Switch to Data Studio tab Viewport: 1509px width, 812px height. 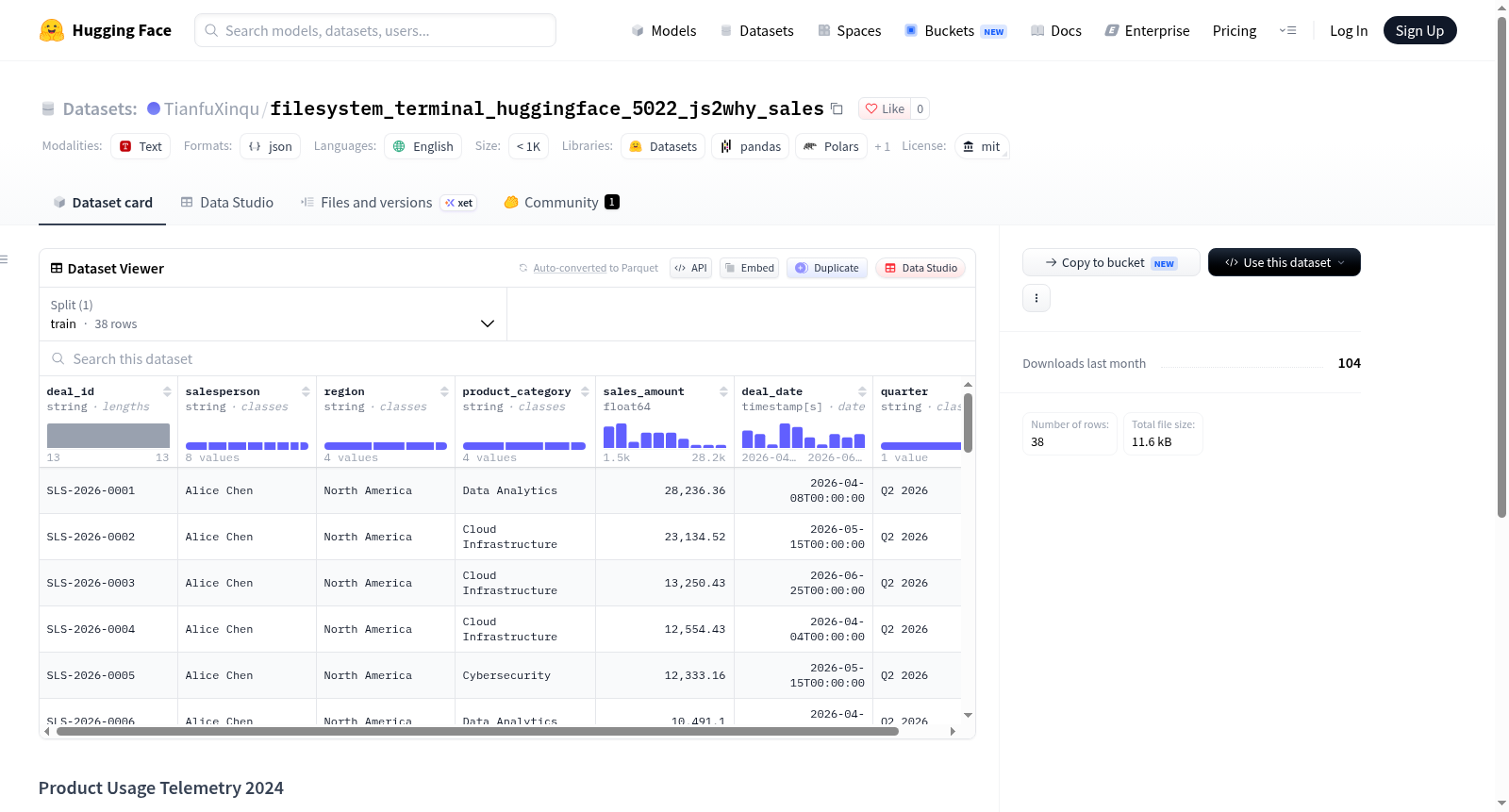(x=227, y=202)
